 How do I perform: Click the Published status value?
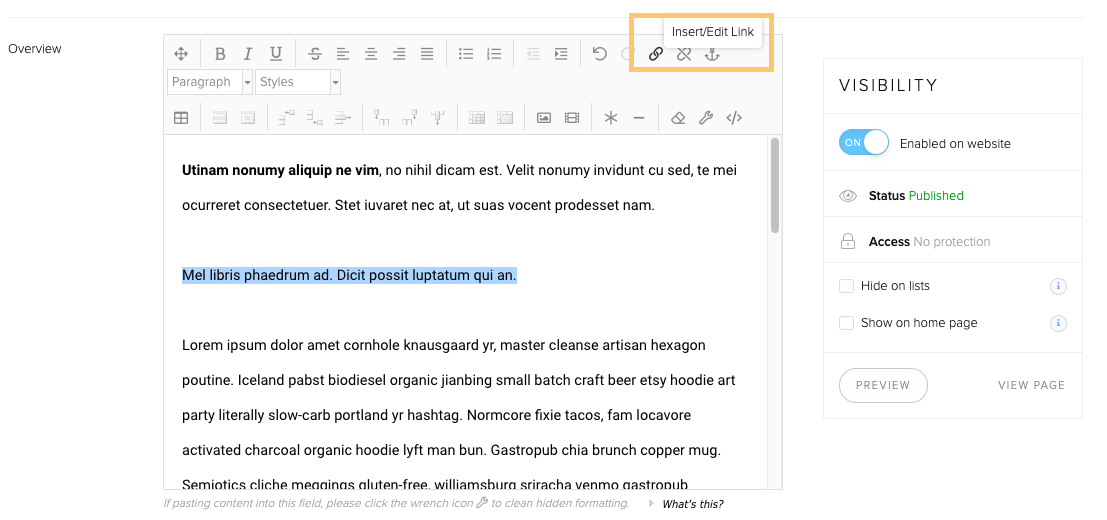pyautogui.click(x=936, y=196)
